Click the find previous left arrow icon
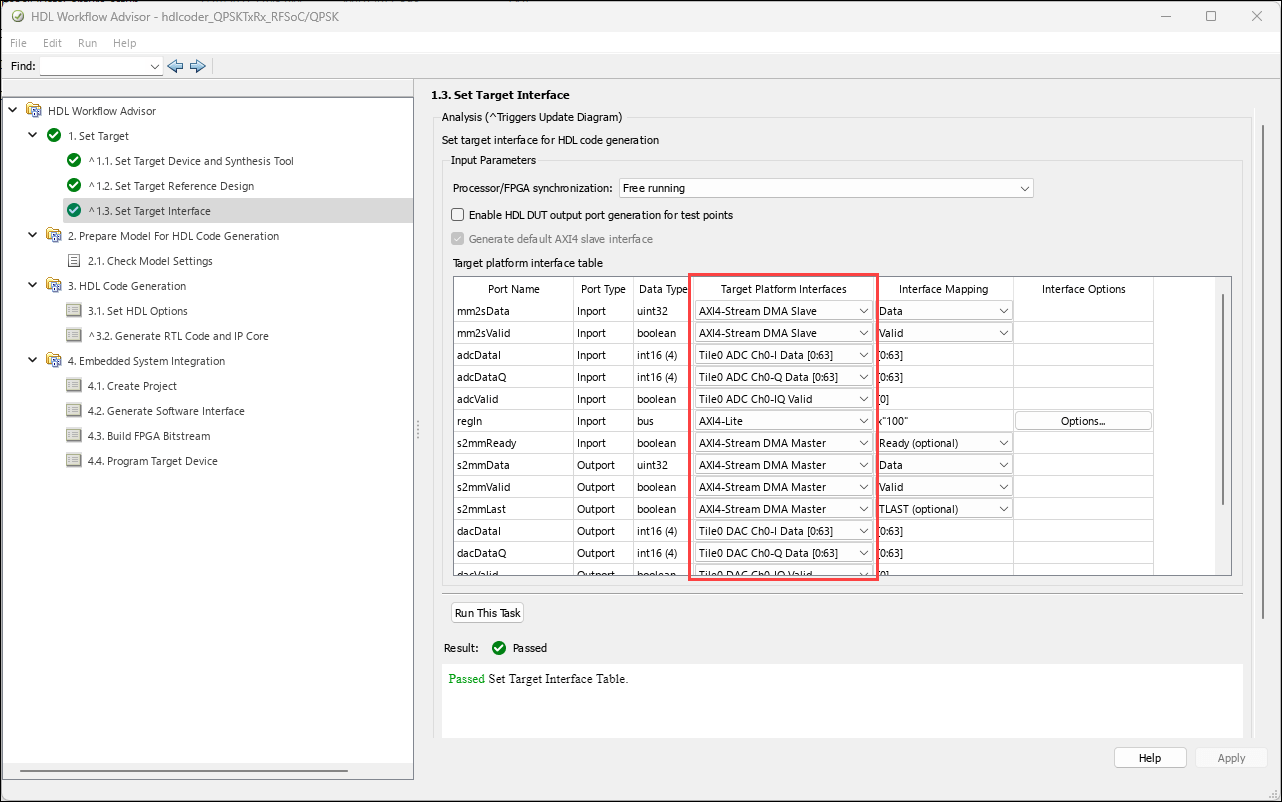The image size is (1282, 802). click(176, 66)
